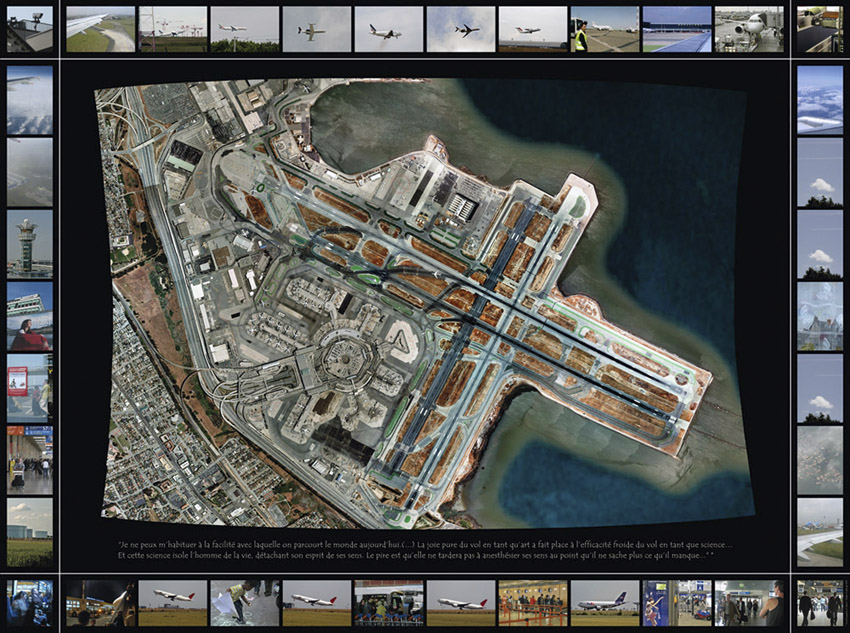Image resolution: width=850 pixels, height=633 pixels.
Task: Select the rooftop security camera thumbnail
Action: 29,29
